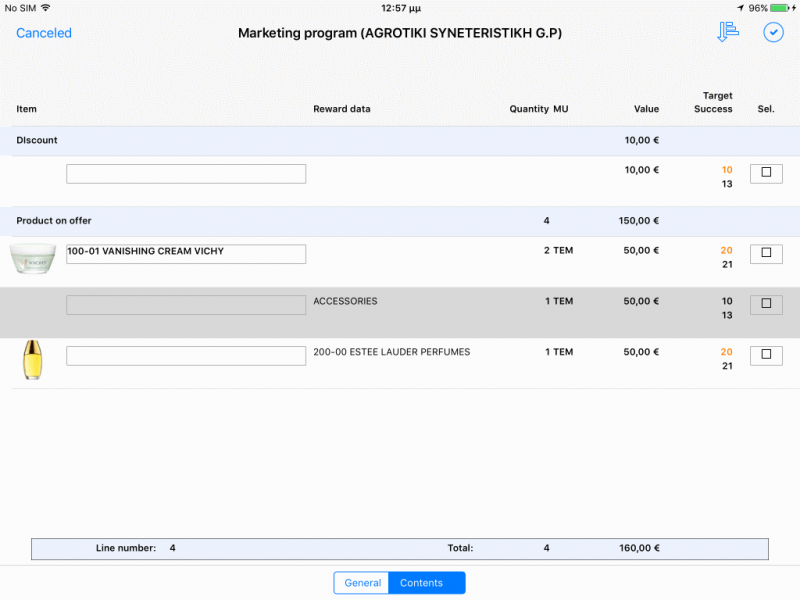The height and width of the screenshot is (600, 800).
Task: Tap the orange target 20 in Vichy row
Action: coord(727,250)
